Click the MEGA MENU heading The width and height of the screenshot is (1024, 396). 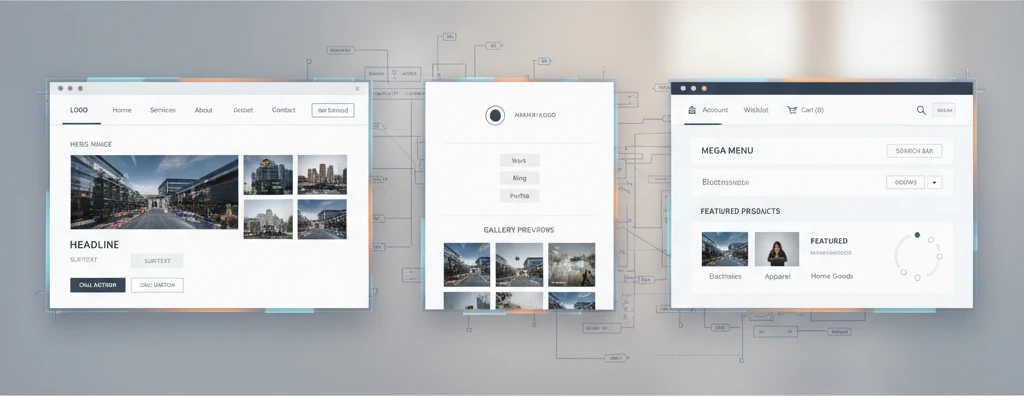[727, 151]
